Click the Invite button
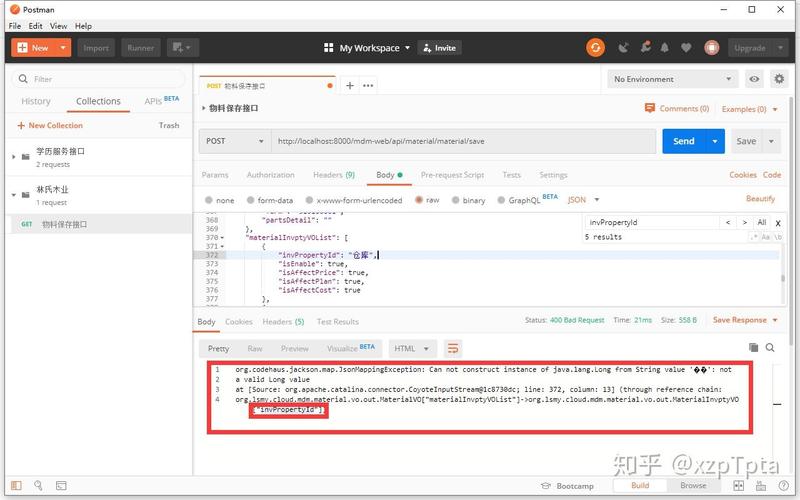Image resolution: width=800 pixels, height=500 pixels. point(439,48)
